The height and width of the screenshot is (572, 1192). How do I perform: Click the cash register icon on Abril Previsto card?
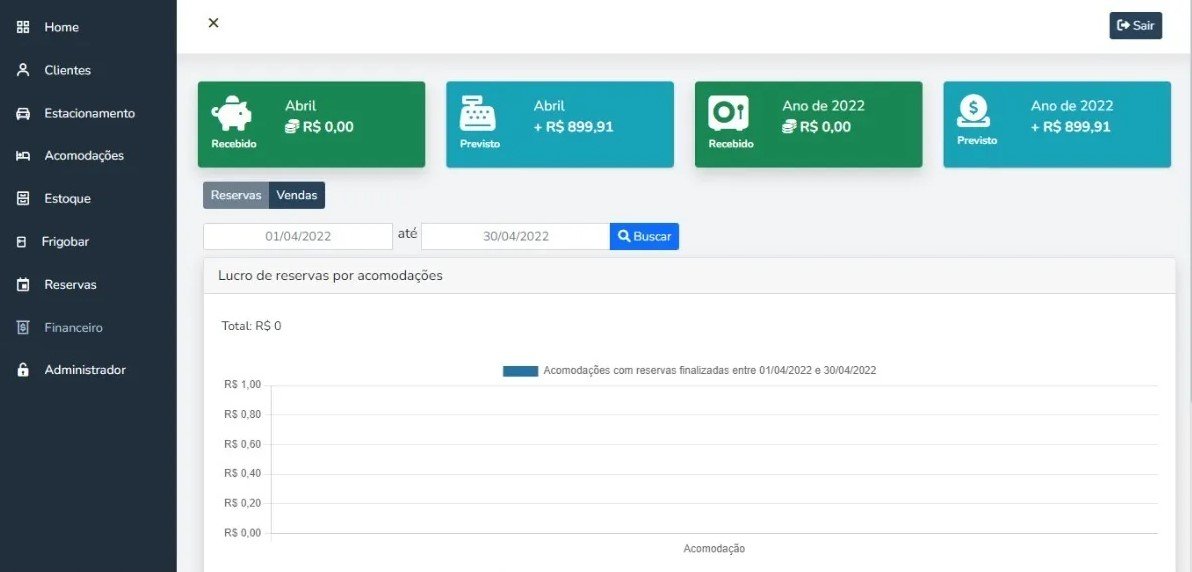(x=478, y=114)
